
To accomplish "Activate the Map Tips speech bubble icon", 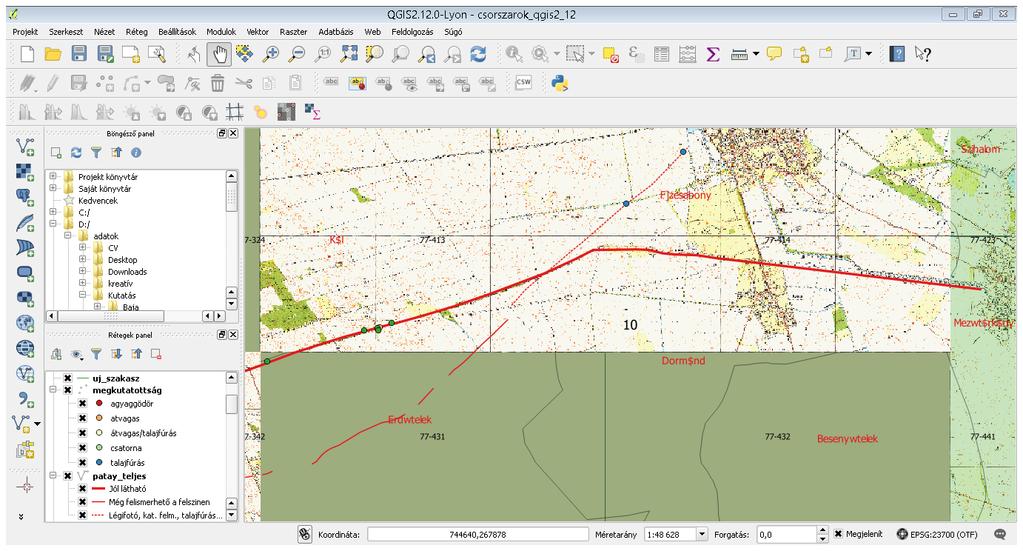I will click(x=774, y=54).
